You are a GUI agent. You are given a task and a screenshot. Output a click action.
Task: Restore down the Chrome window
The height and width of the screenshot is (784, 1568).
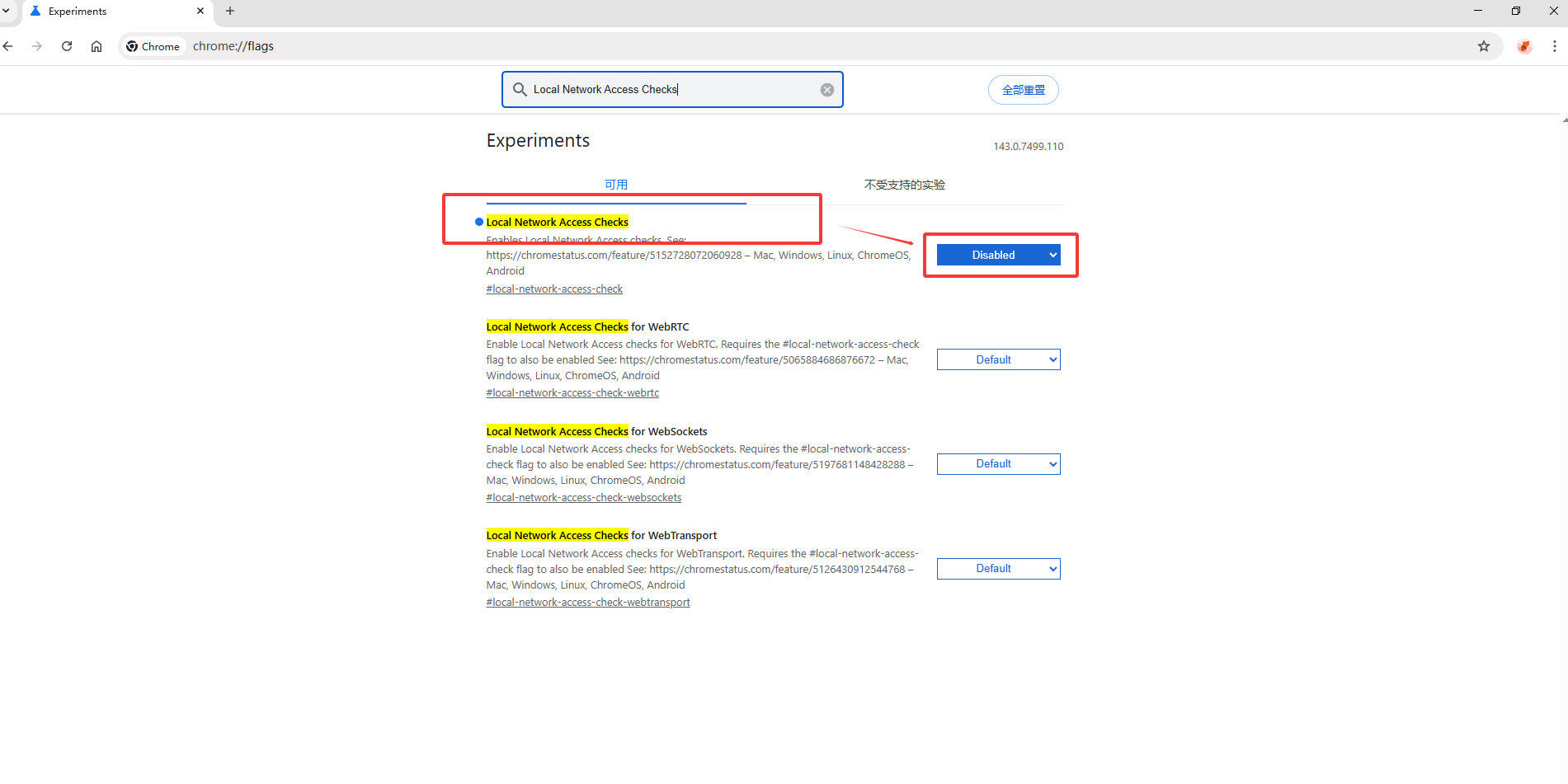1515,11
